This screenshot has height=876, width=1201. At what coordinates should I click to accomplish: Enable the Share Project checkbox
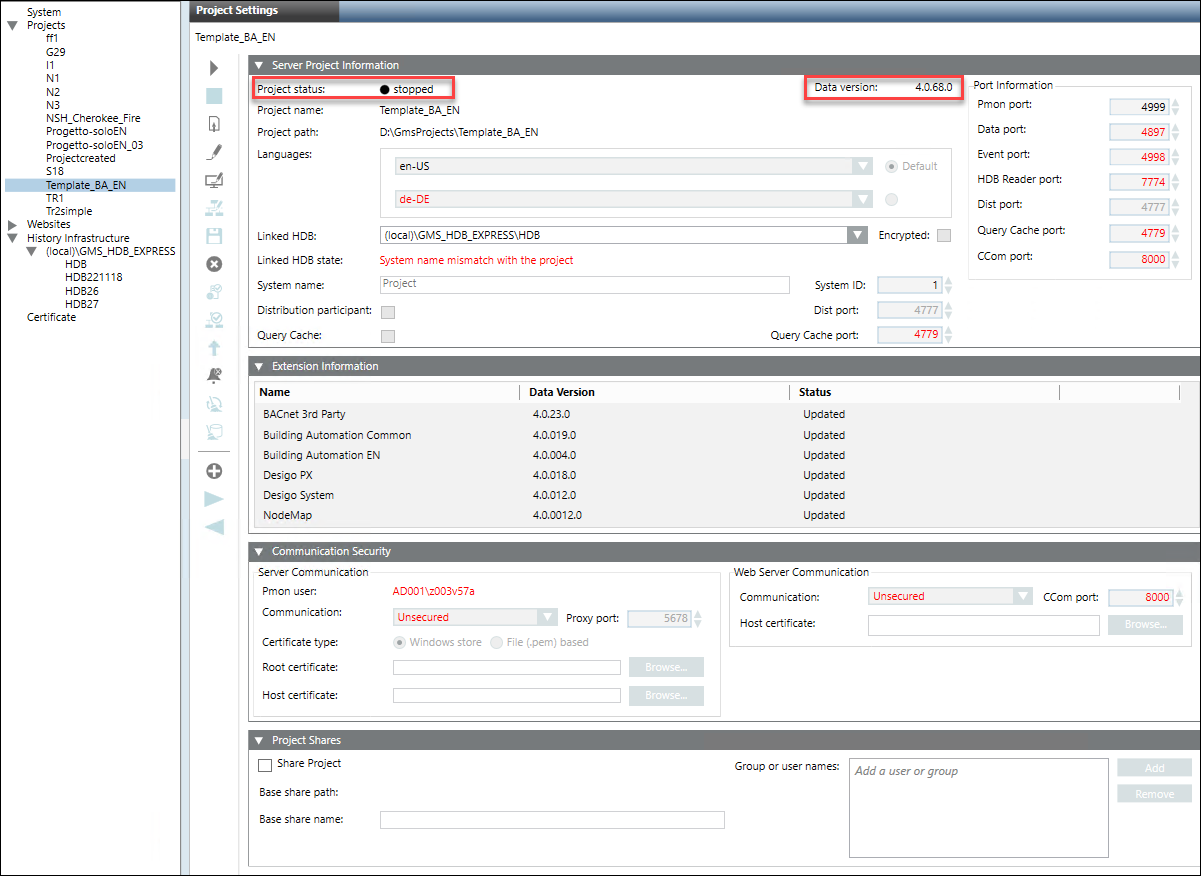click(265, 765)
